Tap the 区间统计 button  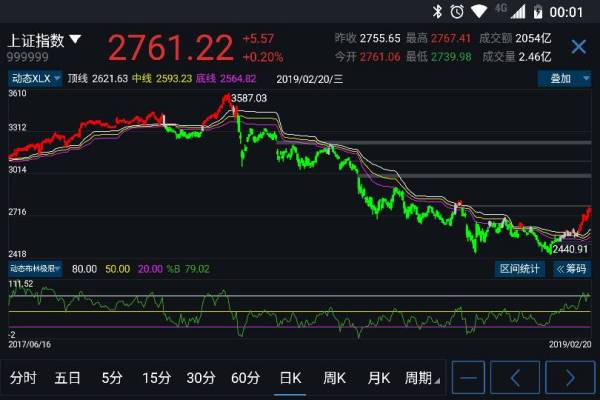pyautogui.click(x=520, y=269)
